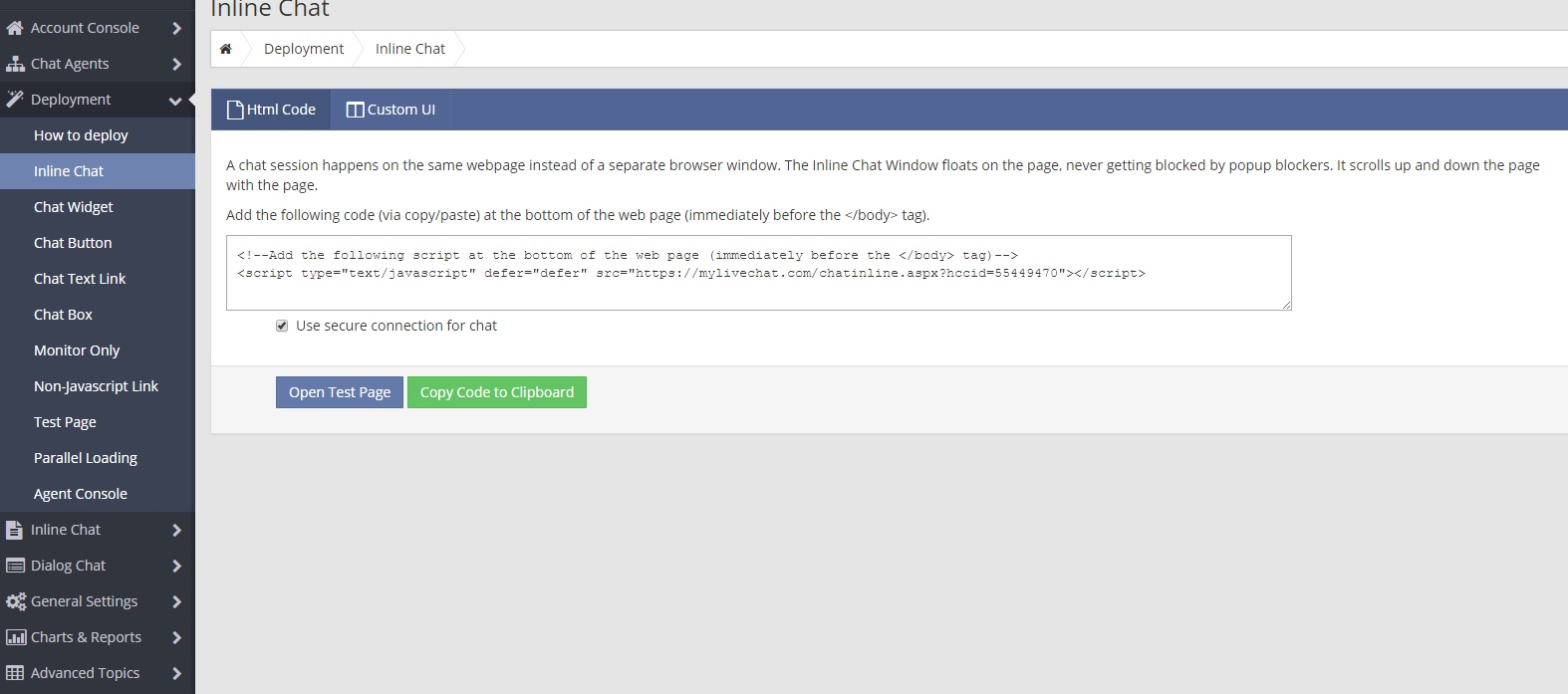Click the Chat Agents sidebar label
Screen dimensions: 1568x694
[70, 64]
